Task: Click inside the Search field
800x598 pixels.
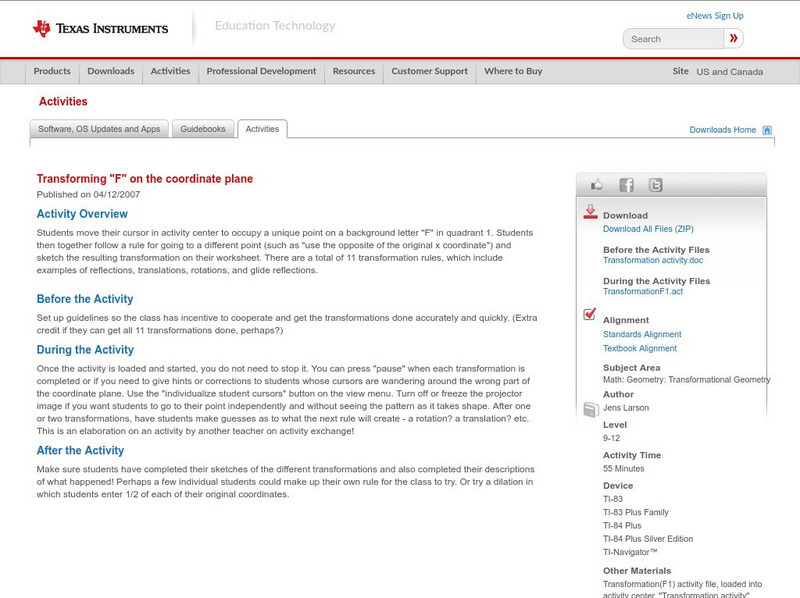Action: [x=673, y=39]
